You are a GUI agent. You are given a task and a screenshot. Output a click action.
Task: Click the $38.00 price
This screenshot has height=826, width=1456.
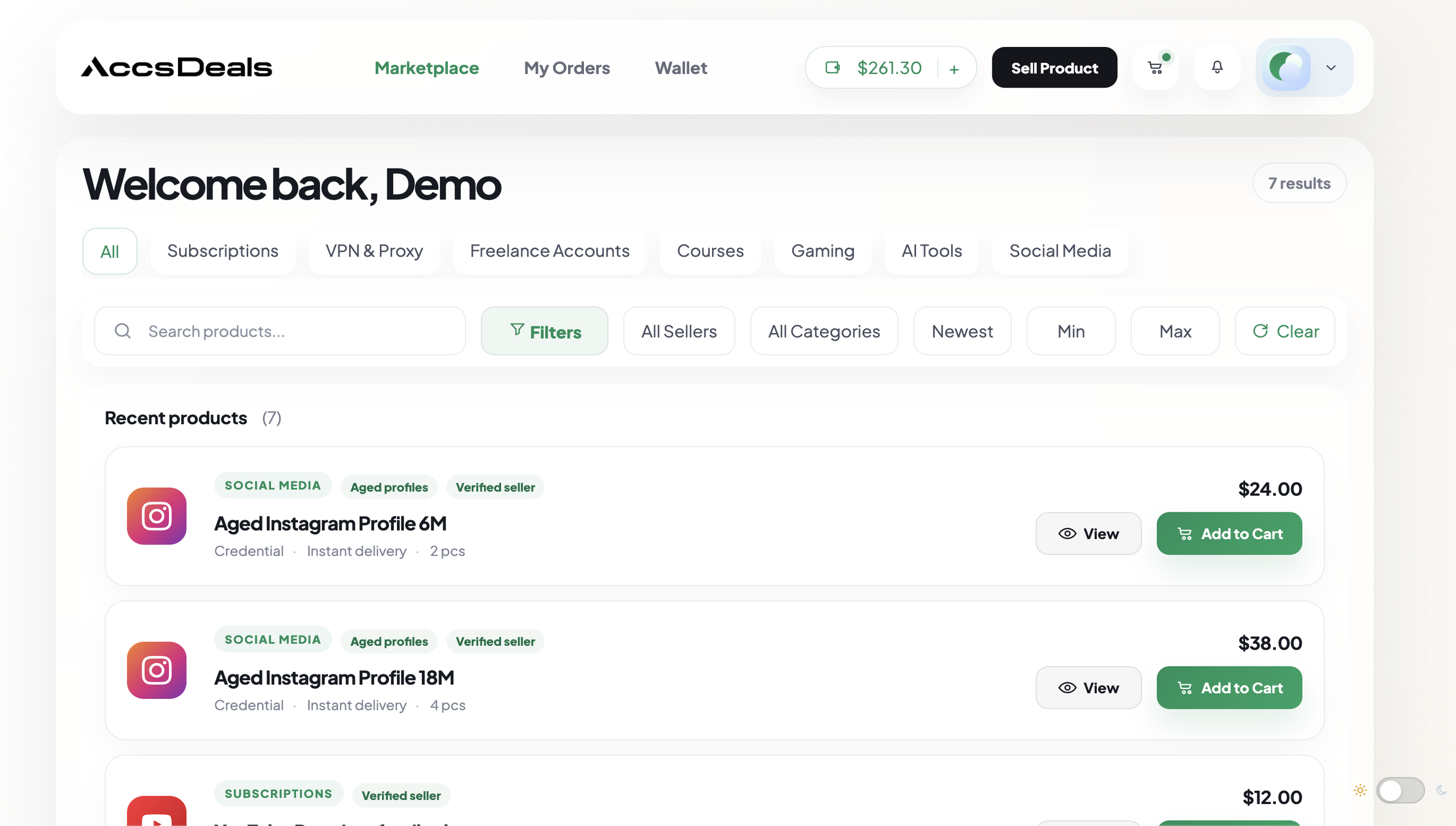click(x=1270, y=644)
